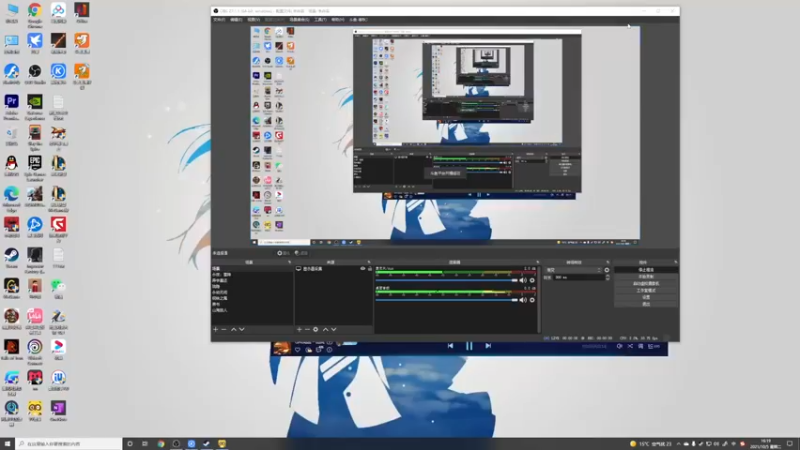The image size is (800, 450).
Task: Pop out Controls dock header icon
Action: pyautogui.click(x=676, y=262)
